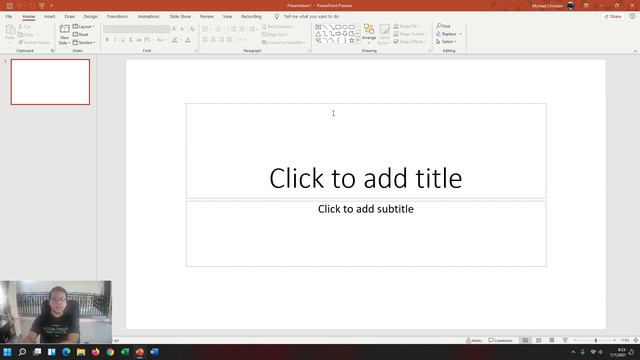Screen dimensions: 640x360
Task: Click Convert to SmartArt
Action: click(284, 42)
